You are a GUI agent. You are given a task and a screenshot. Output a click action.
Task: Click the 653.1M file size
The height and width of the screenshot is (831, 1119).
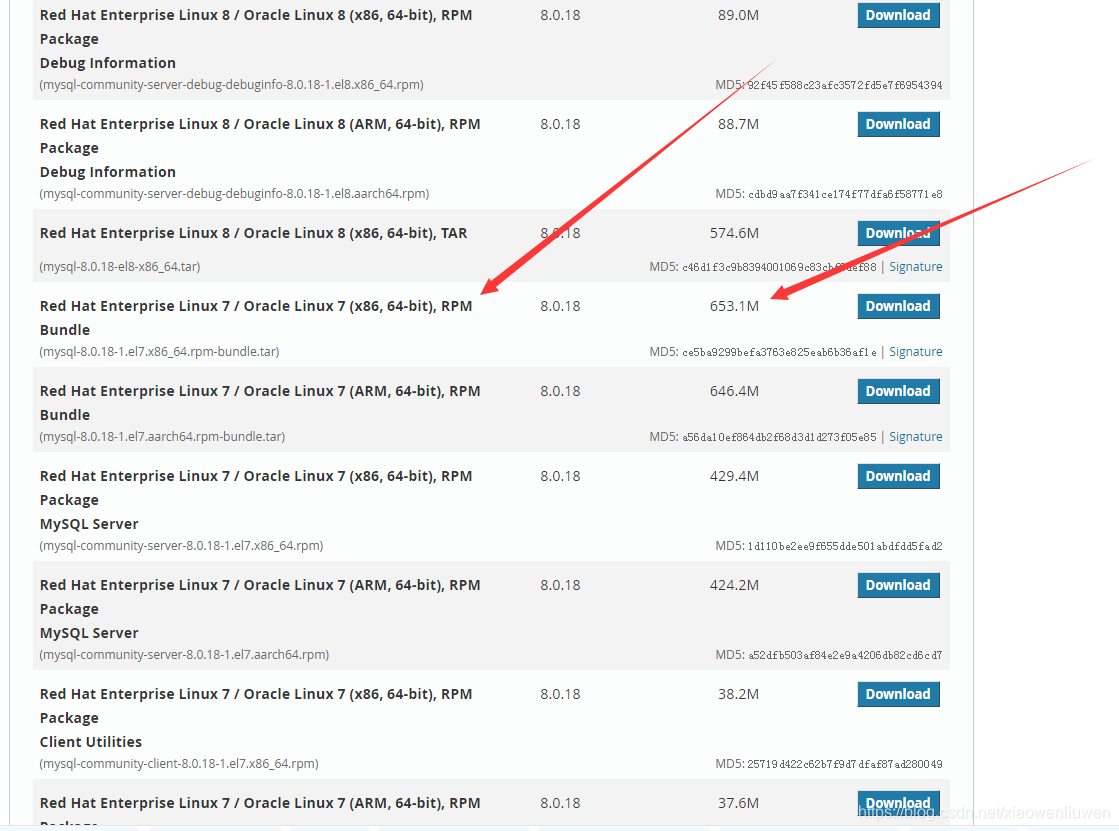(x=734, y=306)
